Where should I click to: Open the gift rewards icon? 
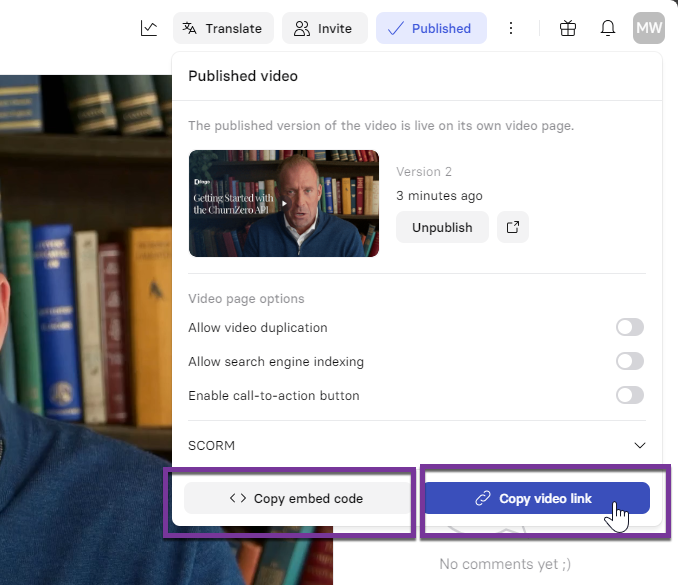(568, 29)
